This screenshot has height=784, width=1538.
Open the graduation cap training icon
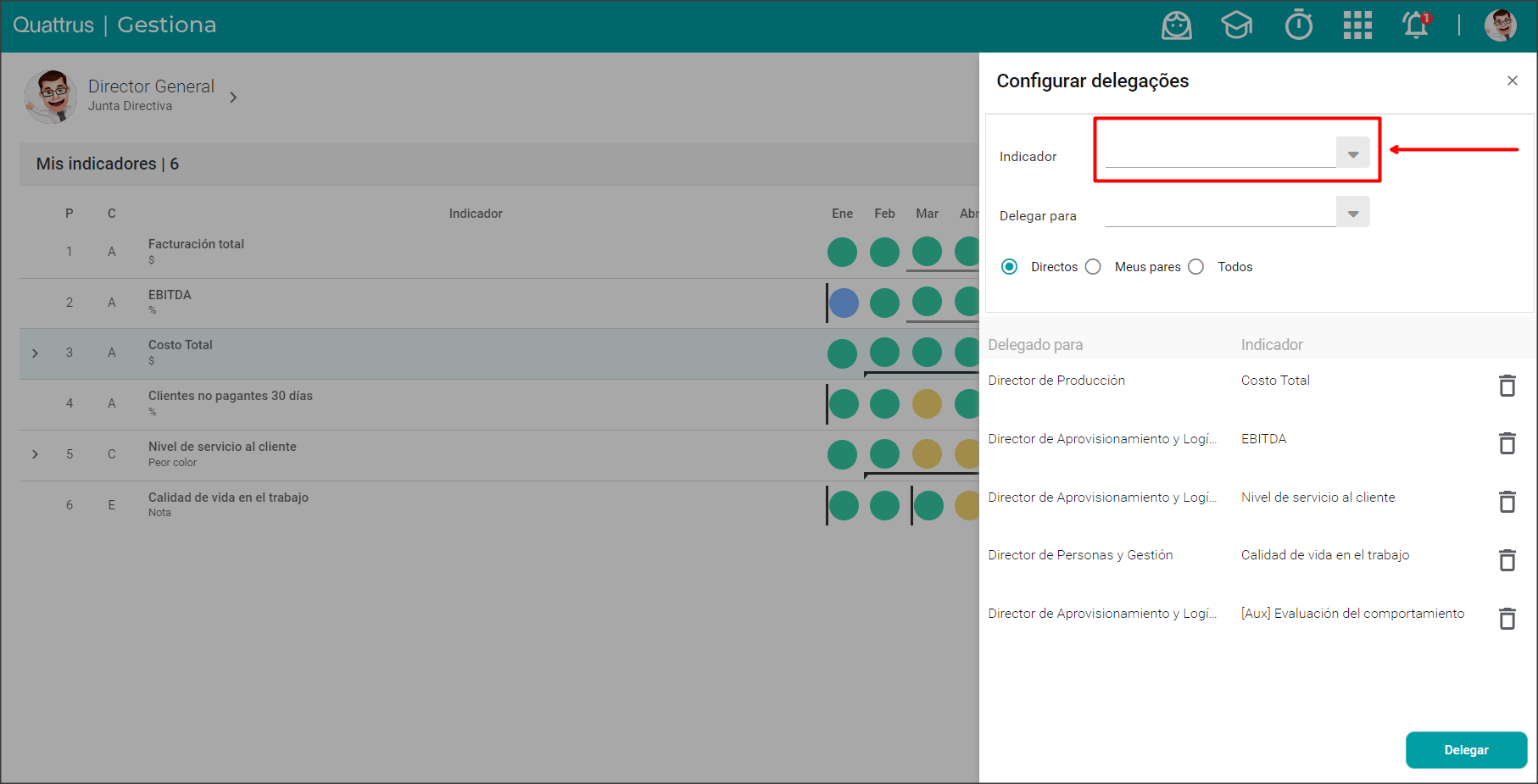[1236, 25]
